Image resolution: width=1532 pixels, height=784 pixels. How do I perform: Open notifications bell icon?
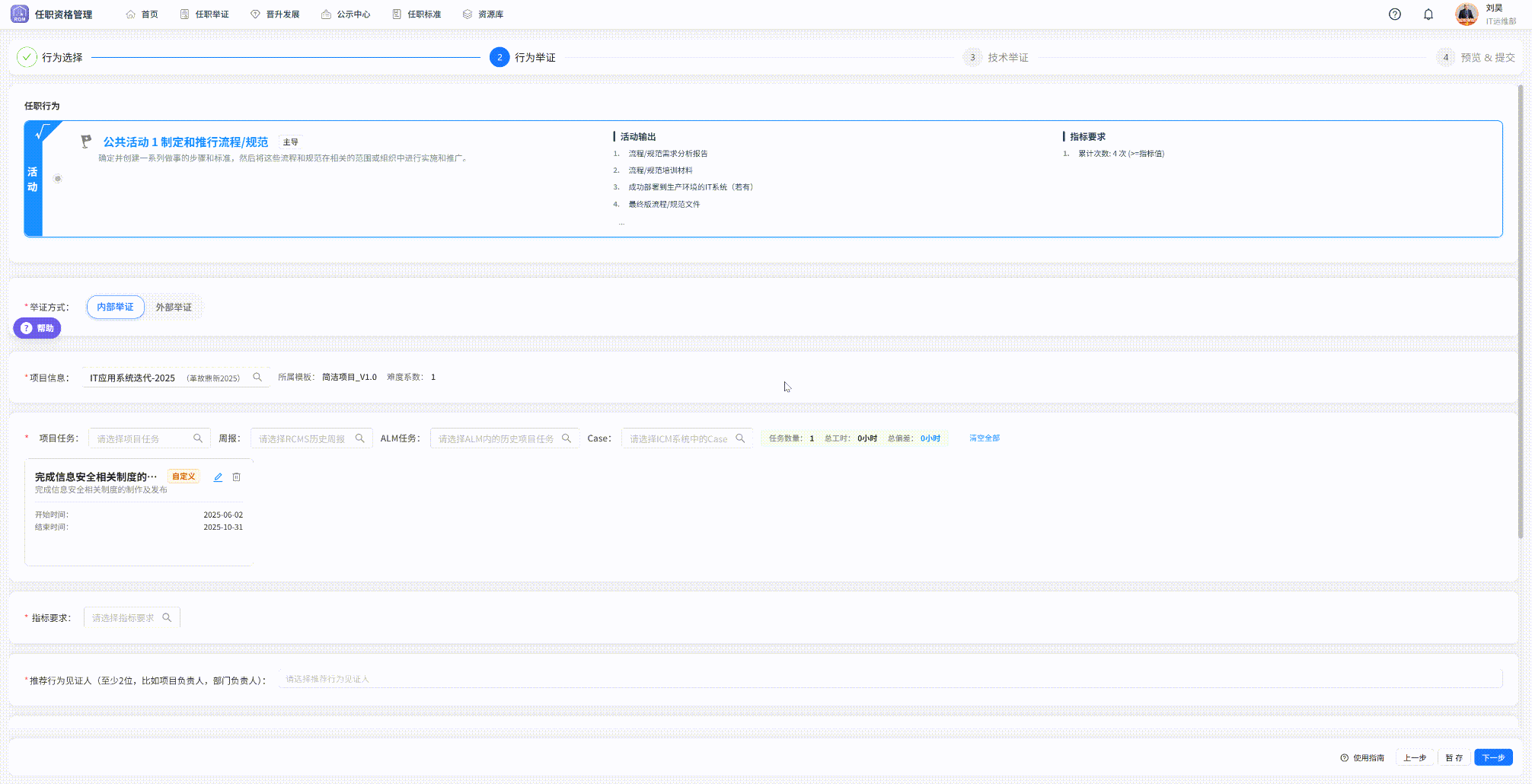(x=1428, y=14)
